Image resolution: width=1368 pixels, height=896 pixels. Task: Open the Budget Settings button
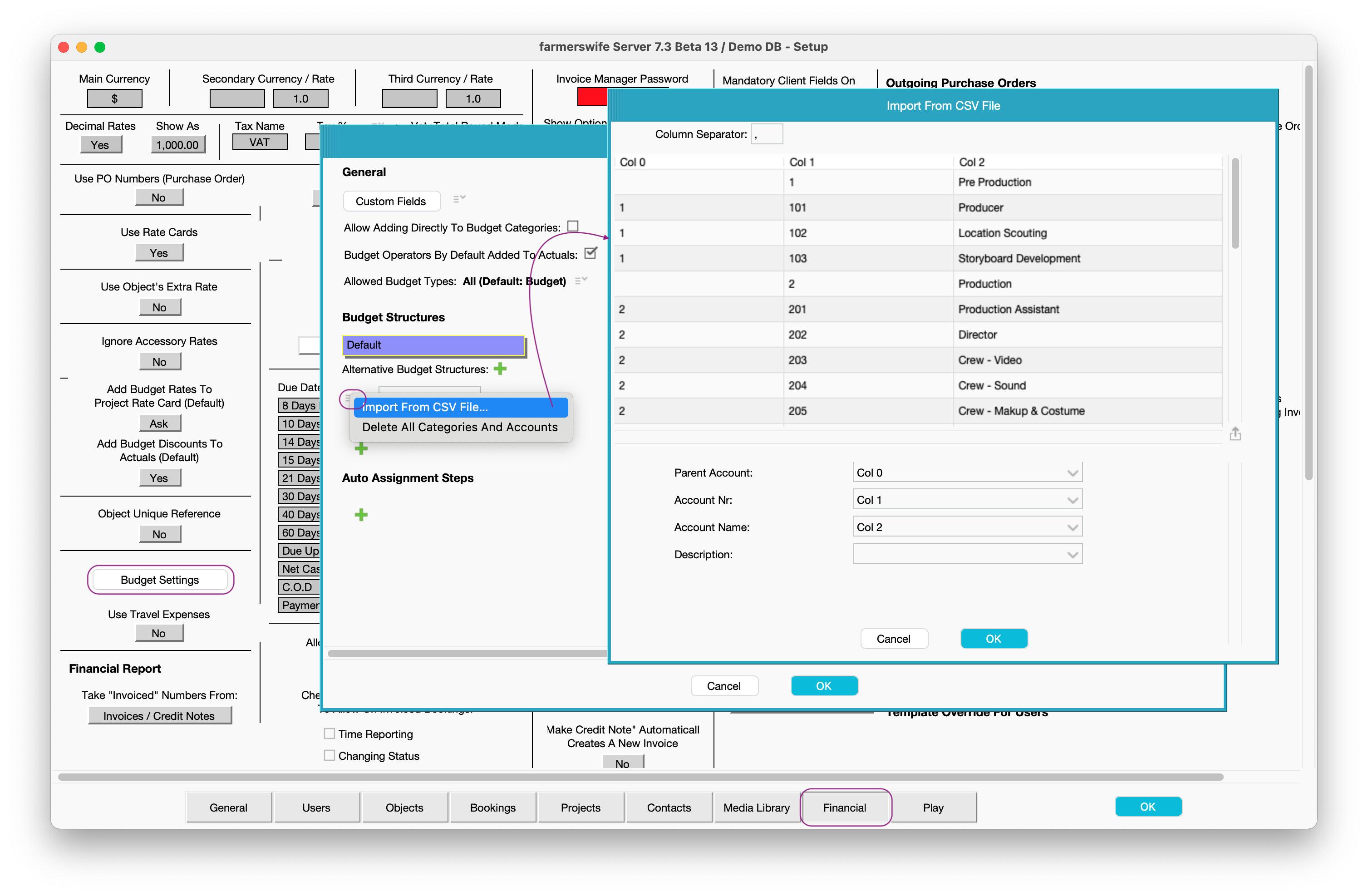pyautogui.click(x=160, y=579)
